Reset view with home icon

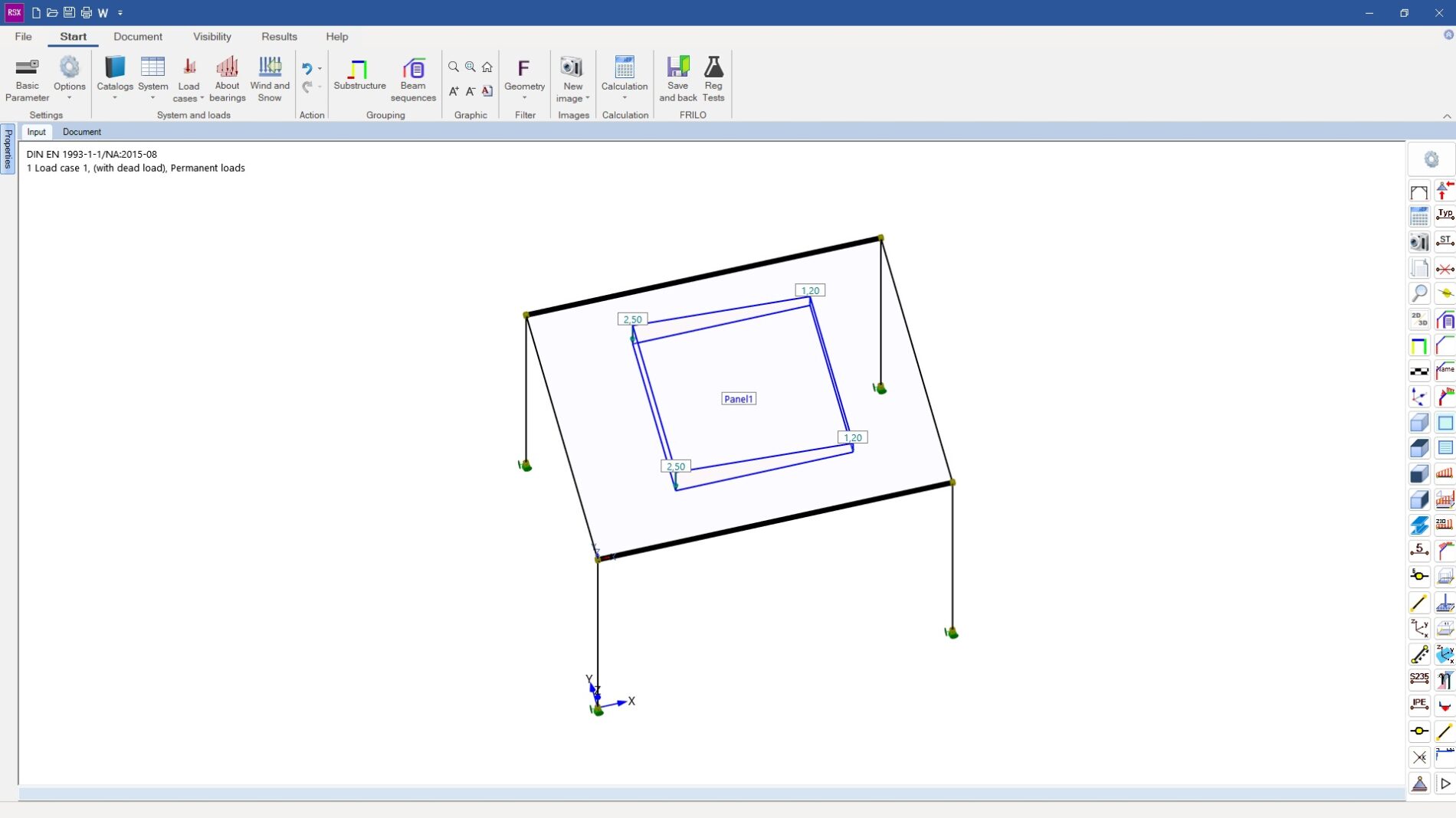point(487,67)
